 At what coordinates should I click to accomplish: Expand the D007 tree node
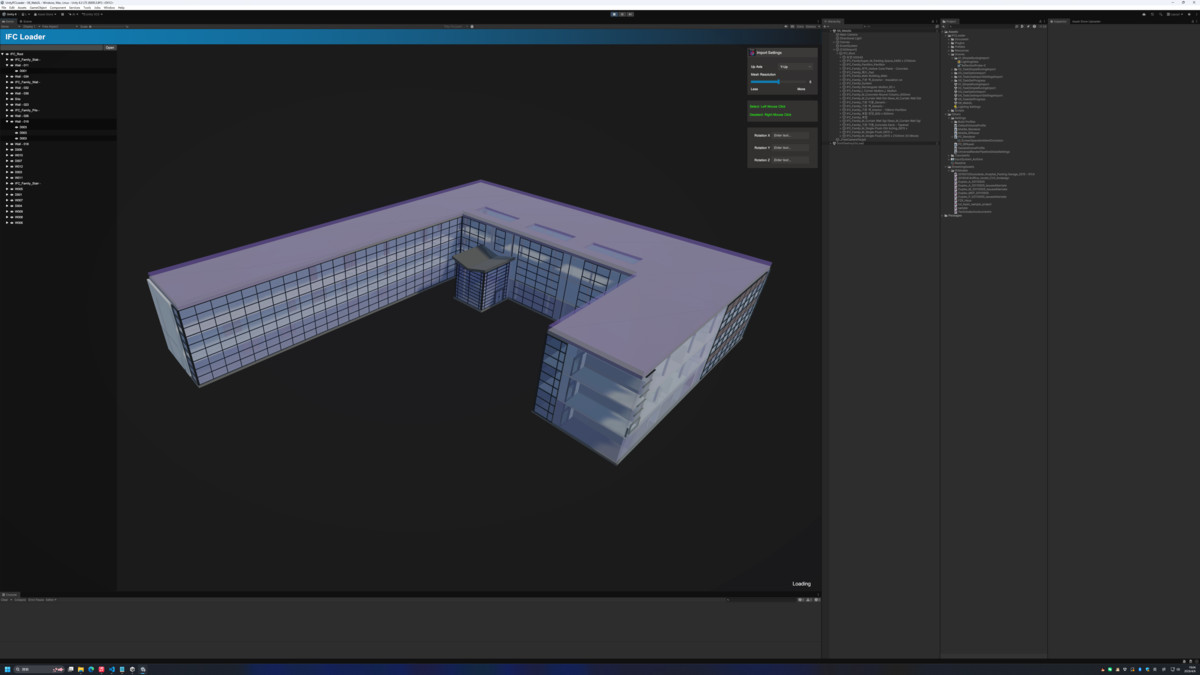click(9, 161)
